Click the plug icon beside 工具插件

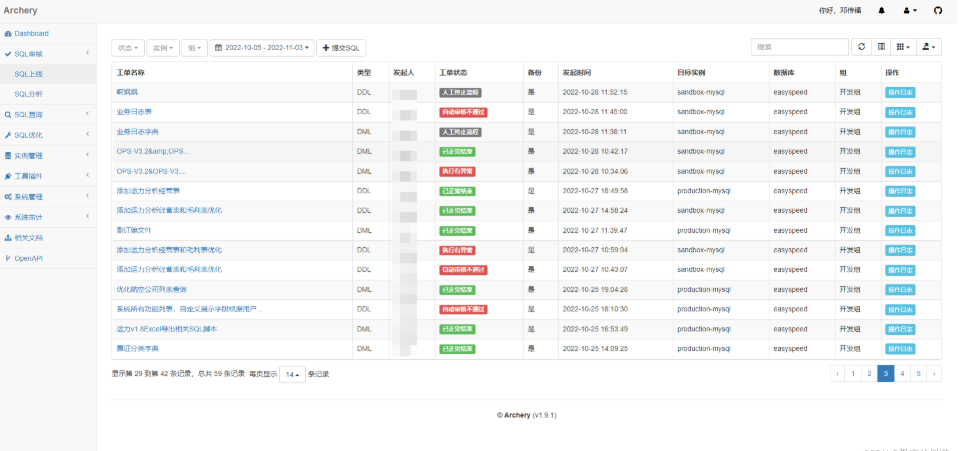coord(8,176)
